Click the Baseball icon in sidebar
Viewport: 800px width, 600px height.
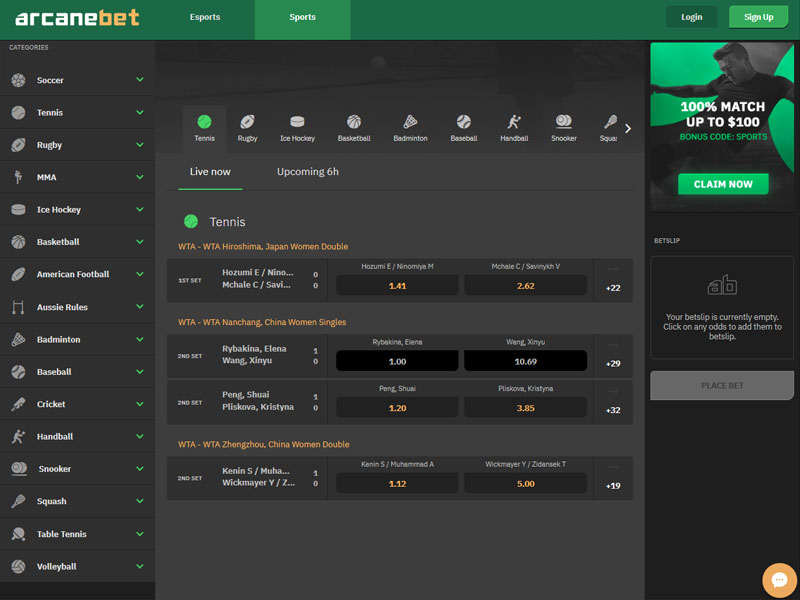point(18,371)
